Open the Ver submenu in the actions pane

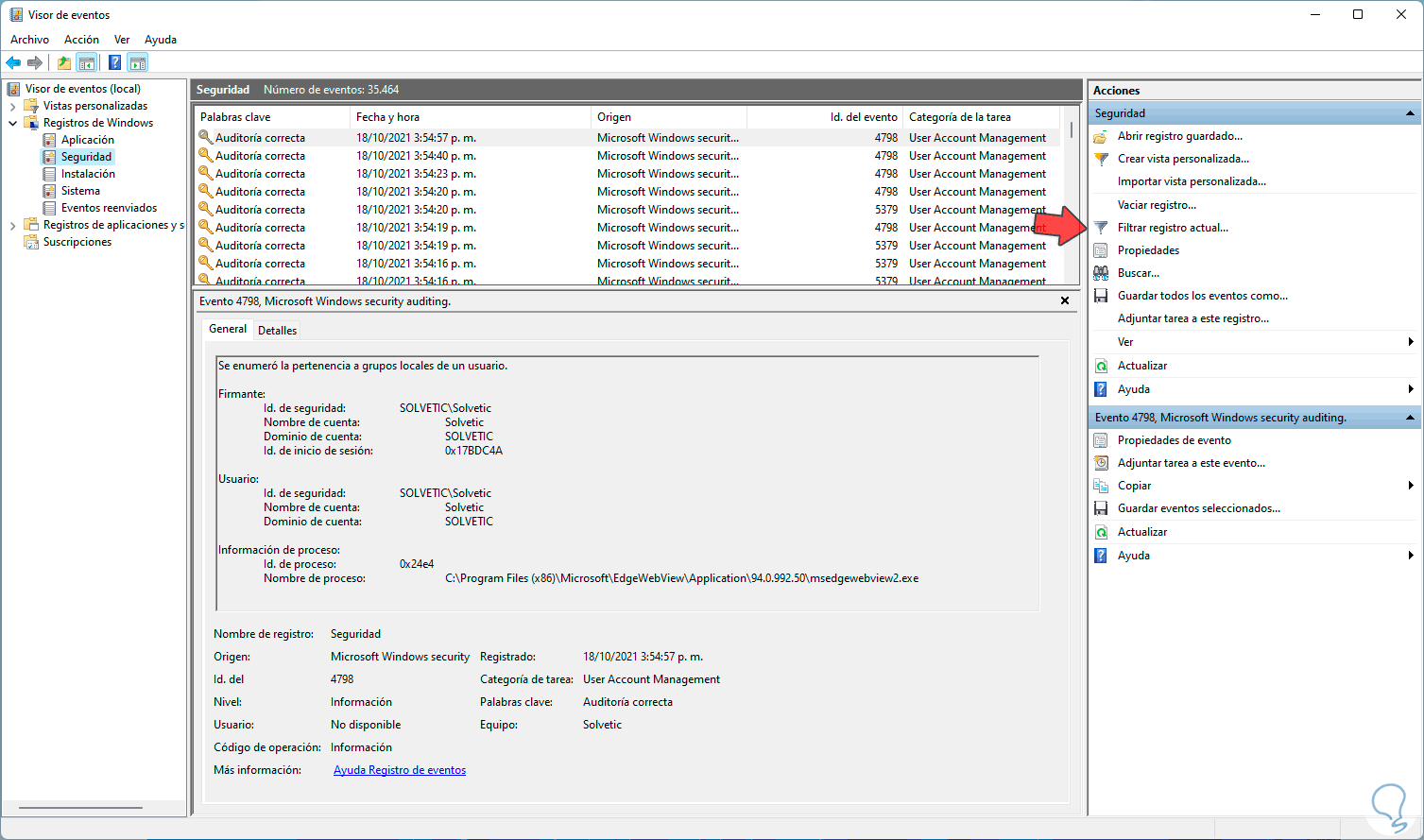[x=1256, y=342]
